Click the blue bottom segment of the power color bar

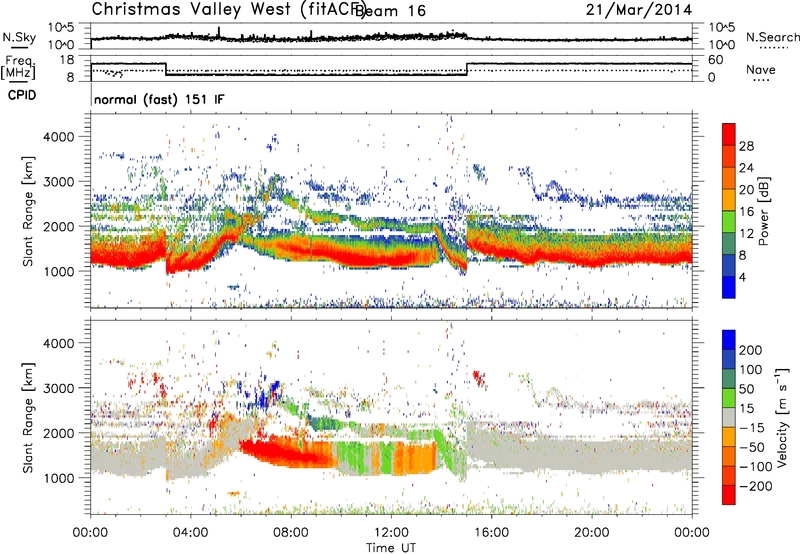(729, 287)
